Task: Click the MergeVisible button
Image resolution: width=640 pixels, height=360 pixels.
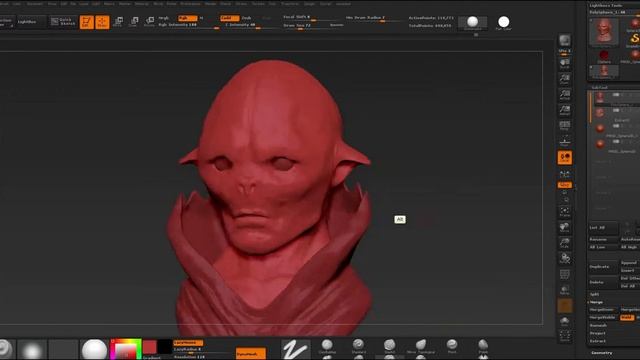Action: click(604, 318)
